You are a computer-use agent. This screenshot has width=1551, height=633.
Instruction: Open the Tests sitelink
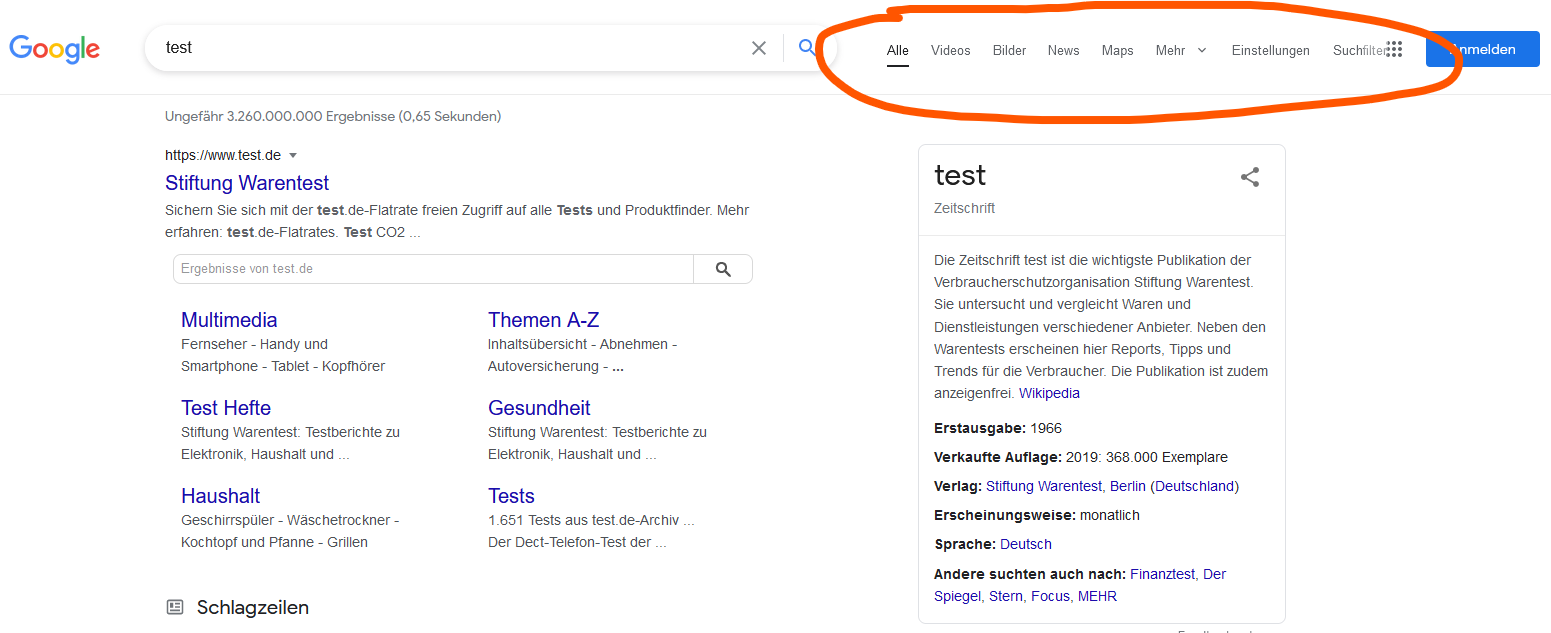[511, 496]
